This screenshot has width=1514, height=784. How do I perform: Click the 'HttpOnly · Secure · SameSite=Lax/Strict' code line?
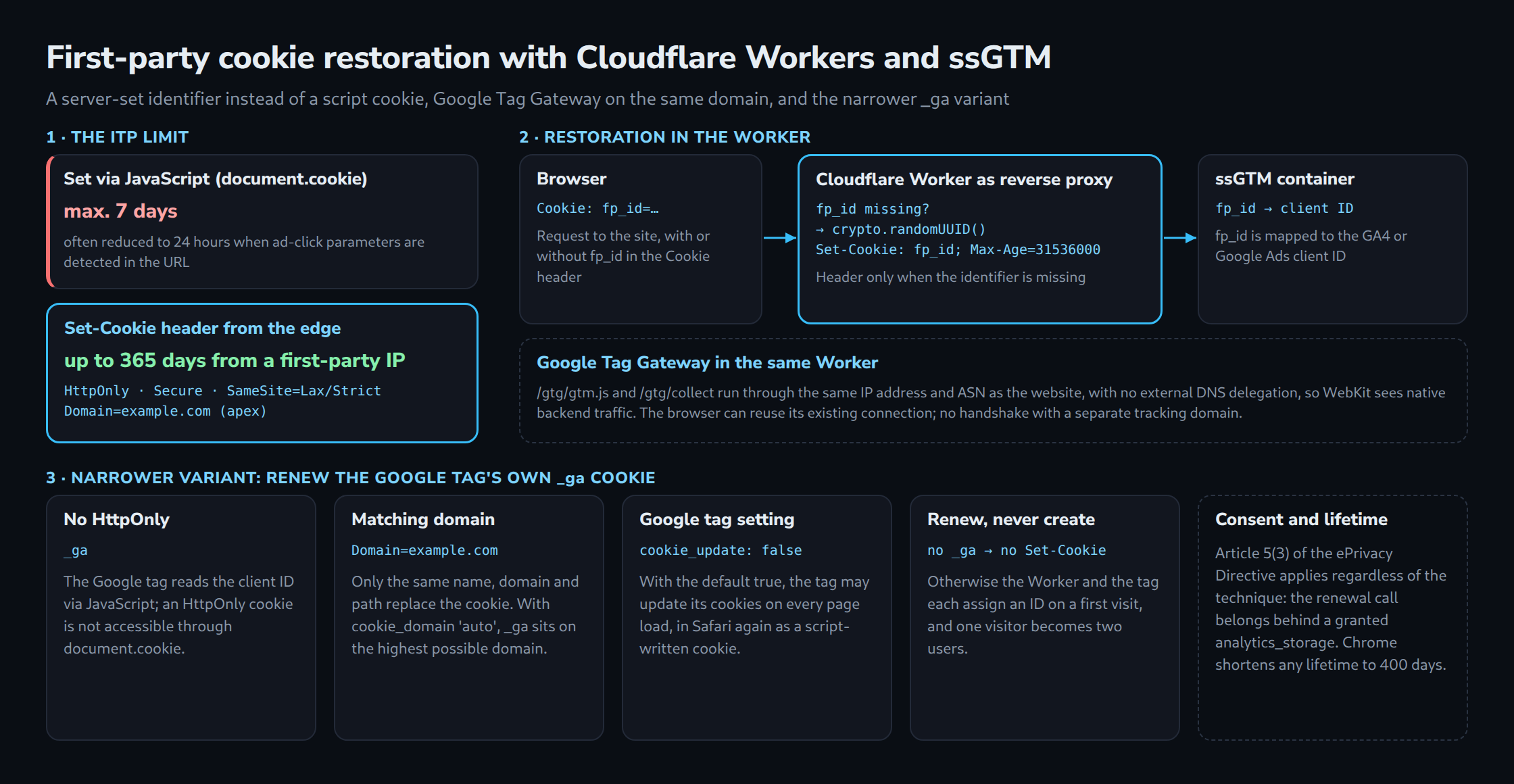point(222,391)
